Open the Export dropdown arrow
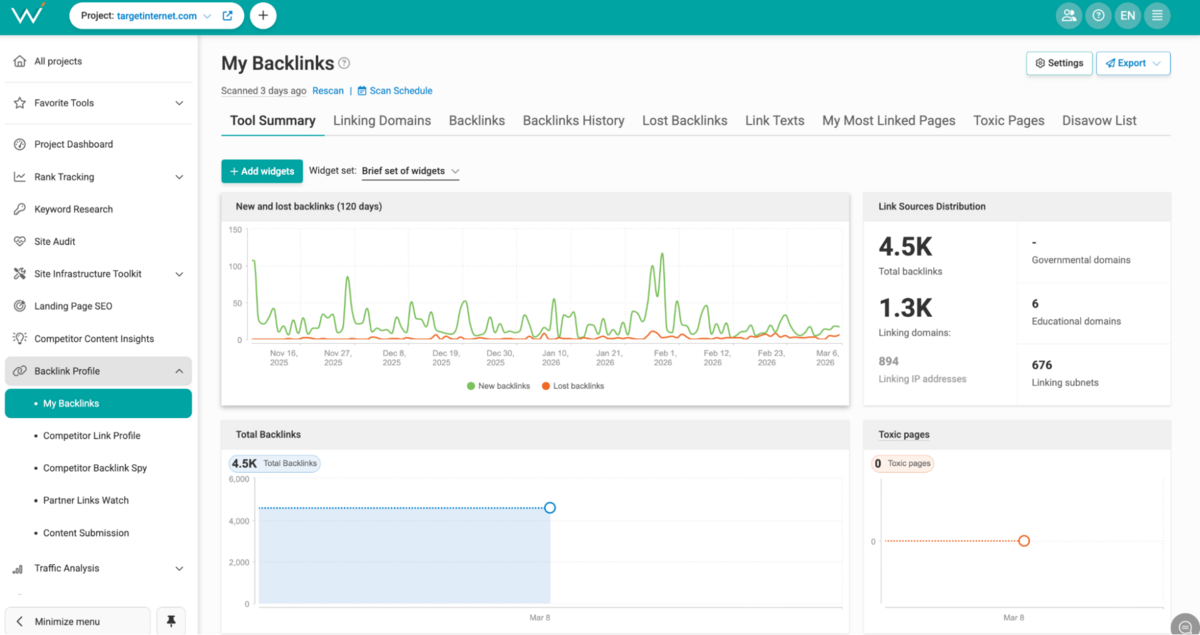The width and height of the screenshot is (1200, 635). click(x=1157, y=63)
